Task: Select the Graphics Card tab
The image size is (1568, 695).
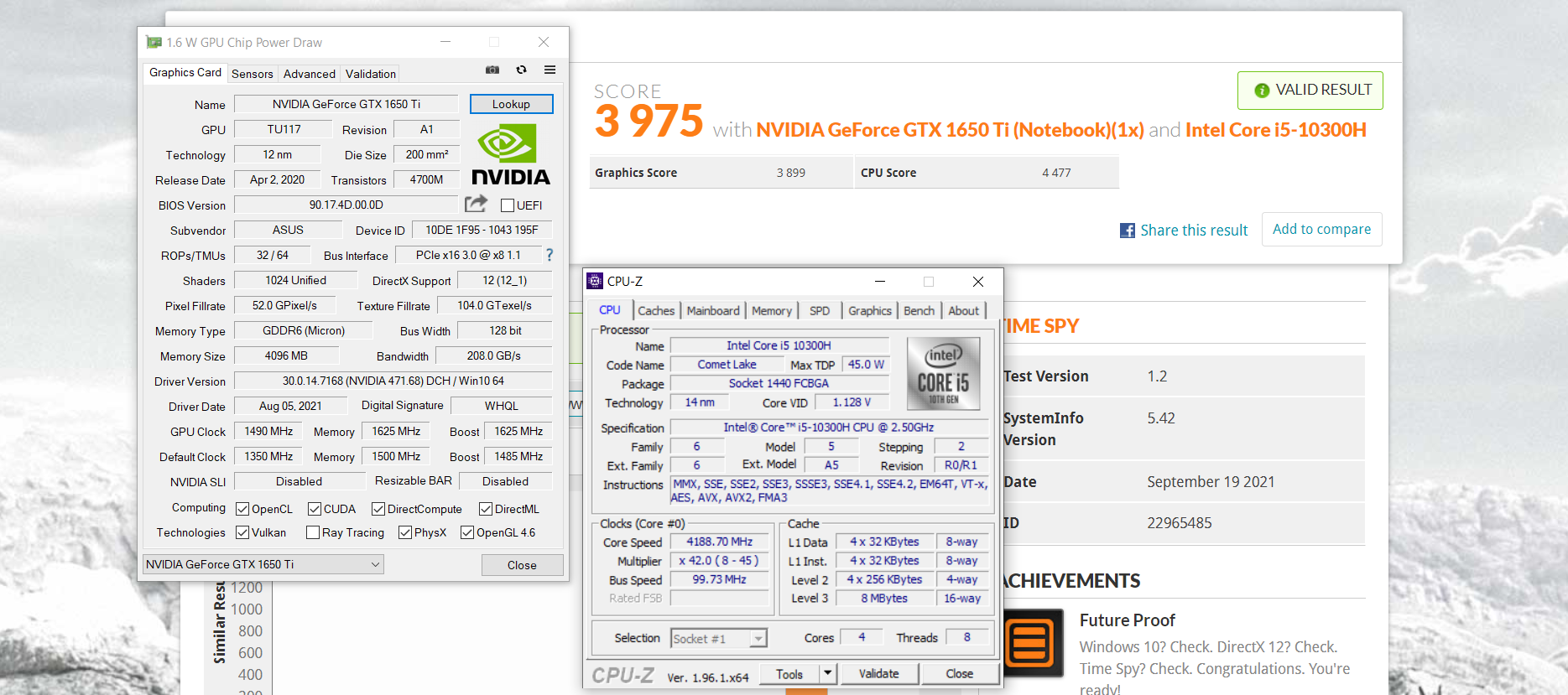Action: point(185,73)
